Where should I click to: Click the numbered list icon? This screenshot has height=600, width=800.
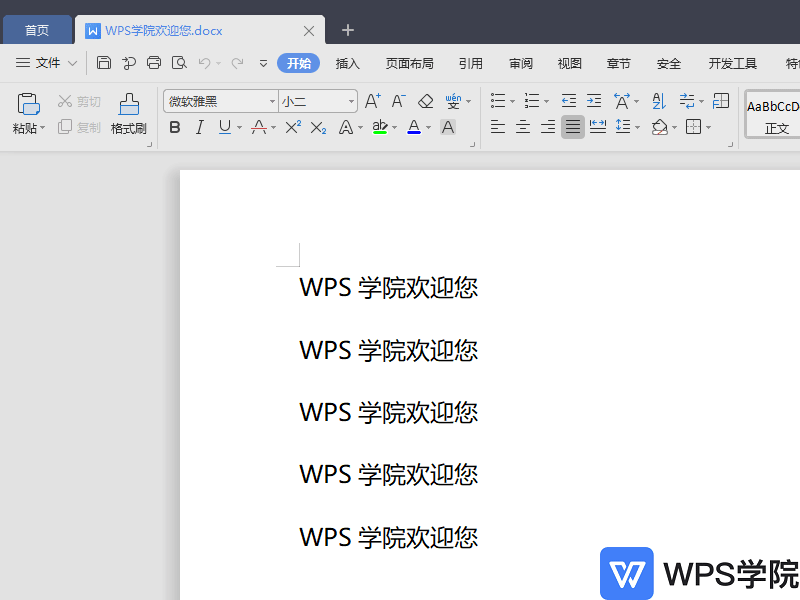pos(532,101)
